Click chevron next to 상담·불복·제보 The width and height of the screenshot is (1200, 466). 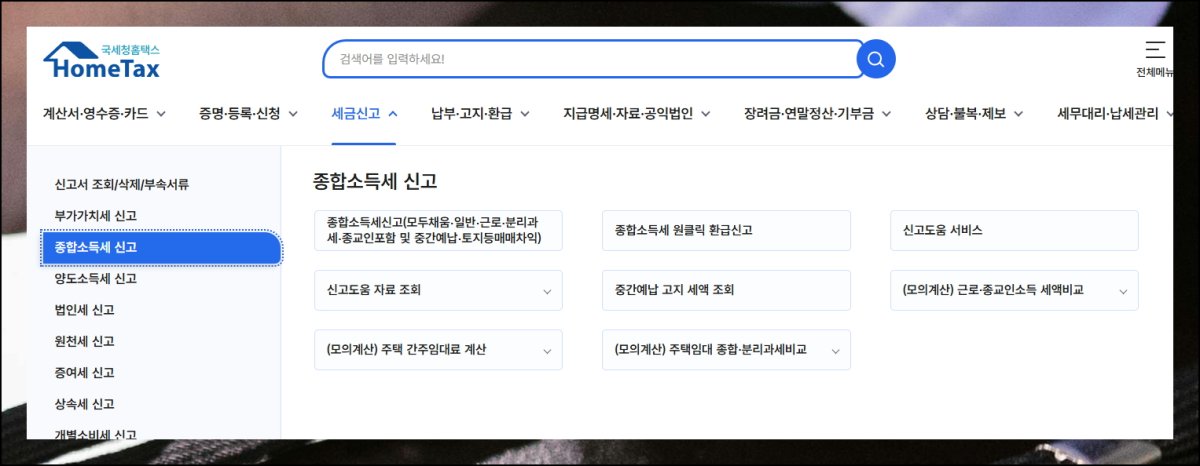pyautogui.click(x=1018, y=114)
